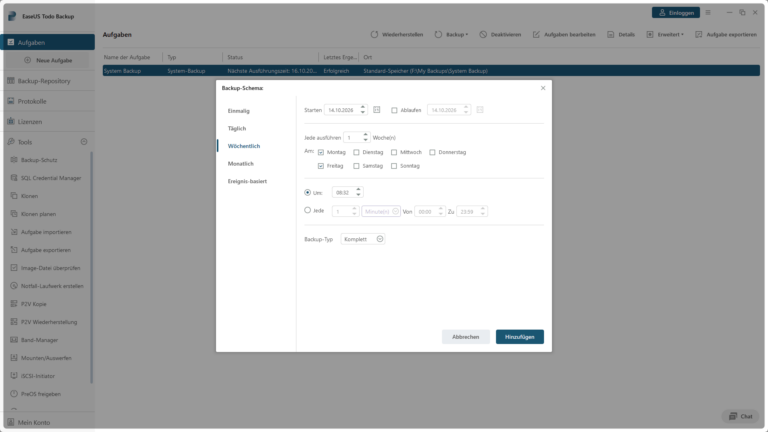Expand the Erweitert toolbar dropdown
The width and height of the screenshot is (768, 432).
[682, 35]
